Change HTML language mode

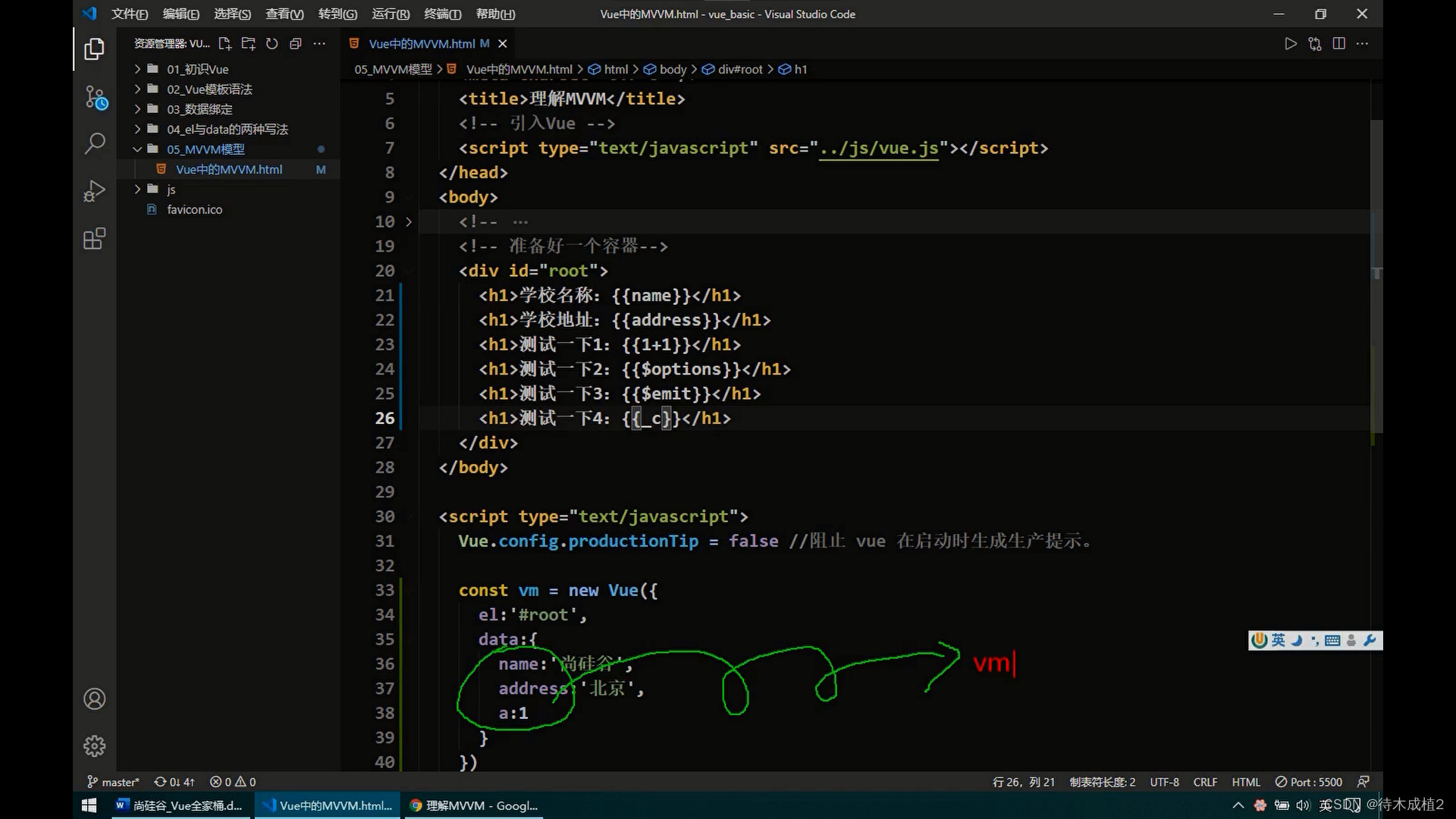[x=1246, y=782]
